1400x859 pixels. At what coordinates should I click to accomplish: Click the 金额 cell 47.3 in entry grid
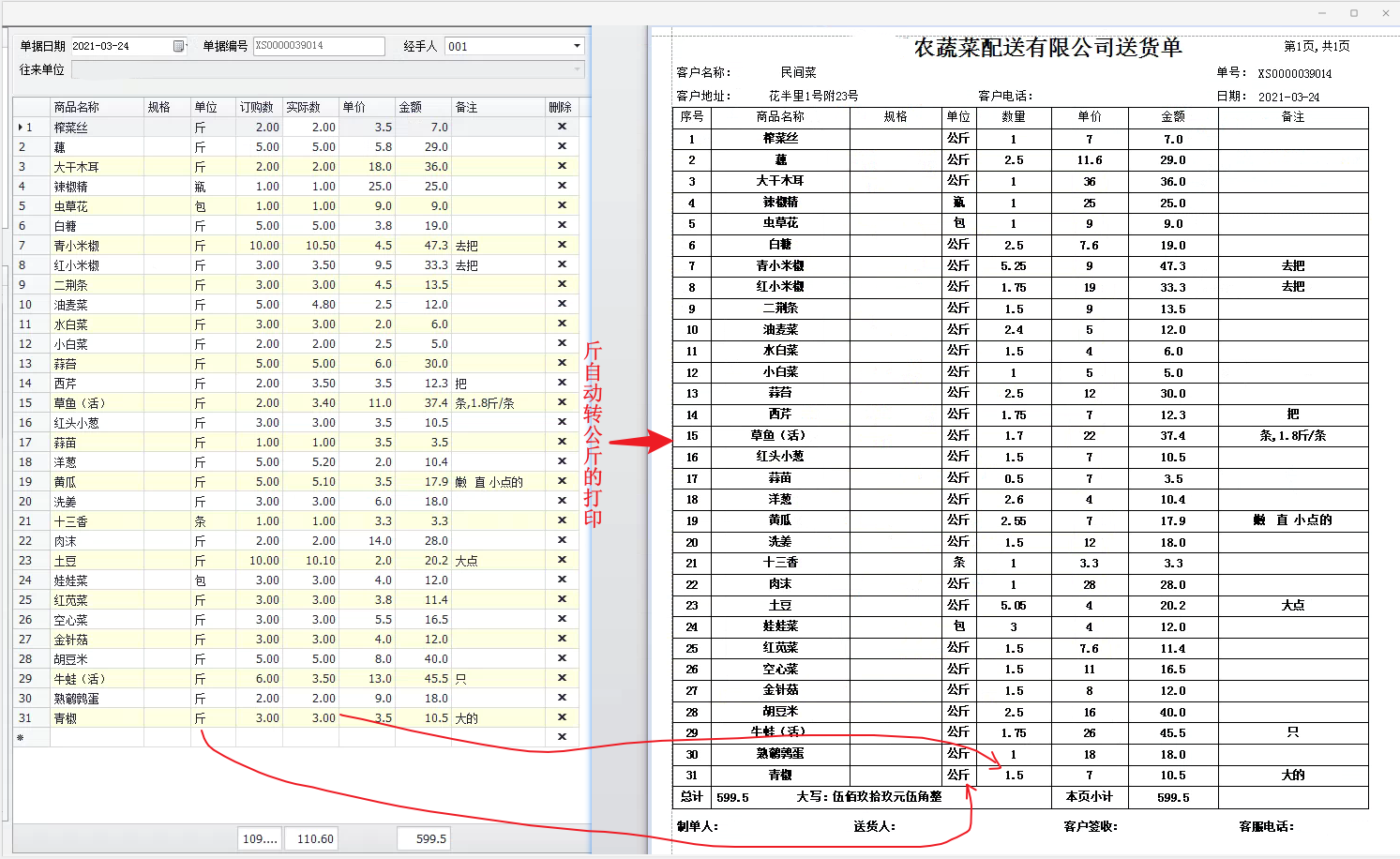423,245
